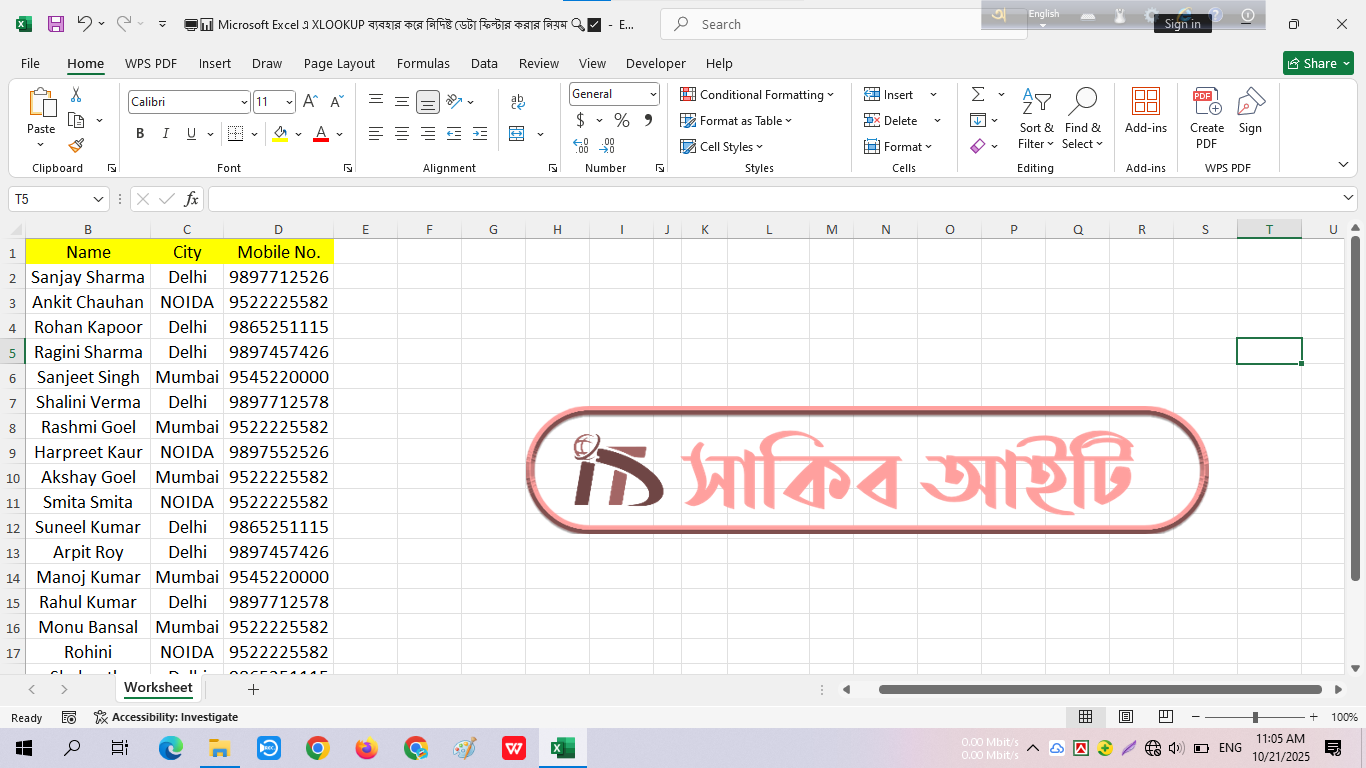Apply percent style number format

pos(622,121)
